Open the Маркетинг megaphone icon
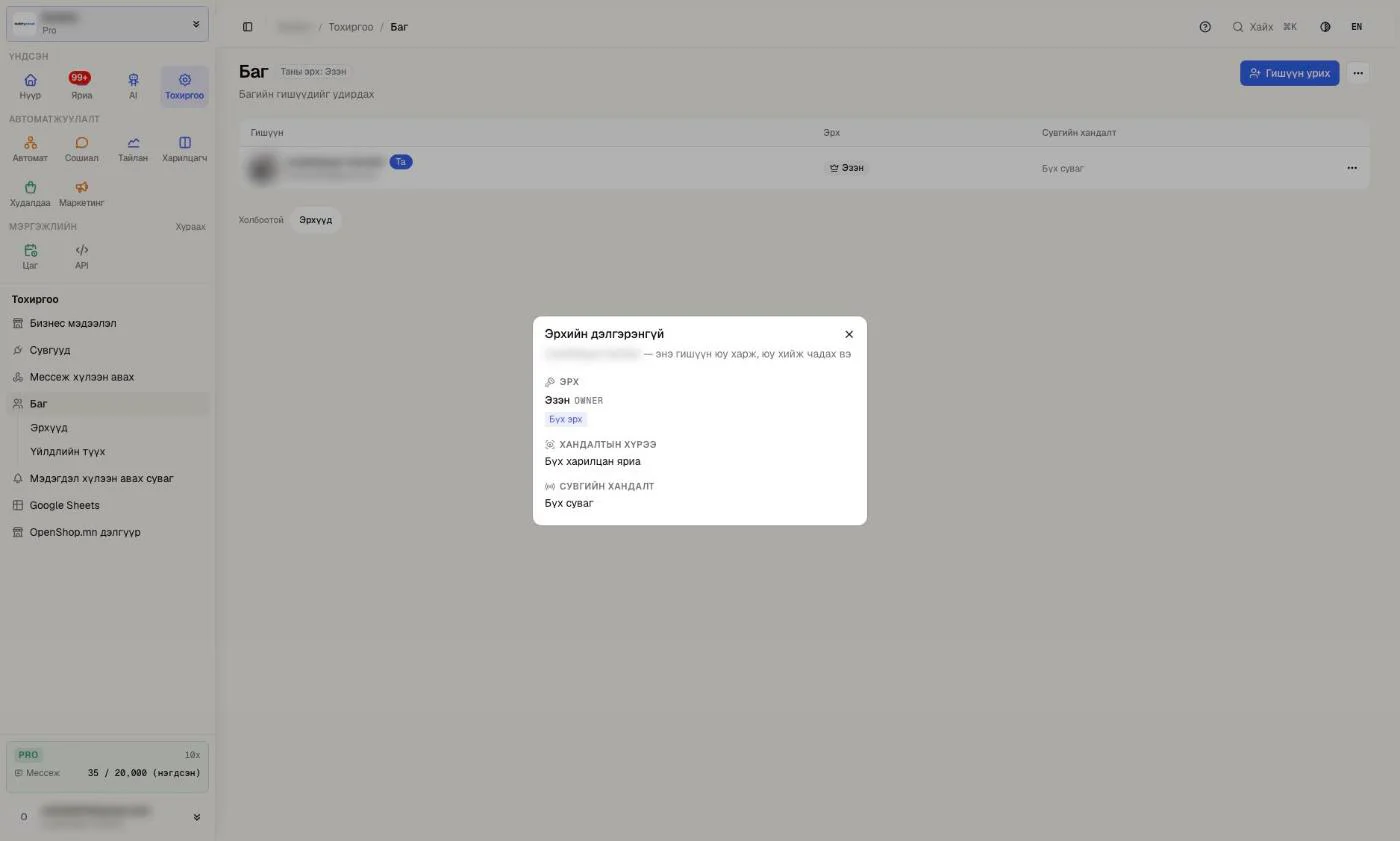1400x841 pixels. pos(81,194)
